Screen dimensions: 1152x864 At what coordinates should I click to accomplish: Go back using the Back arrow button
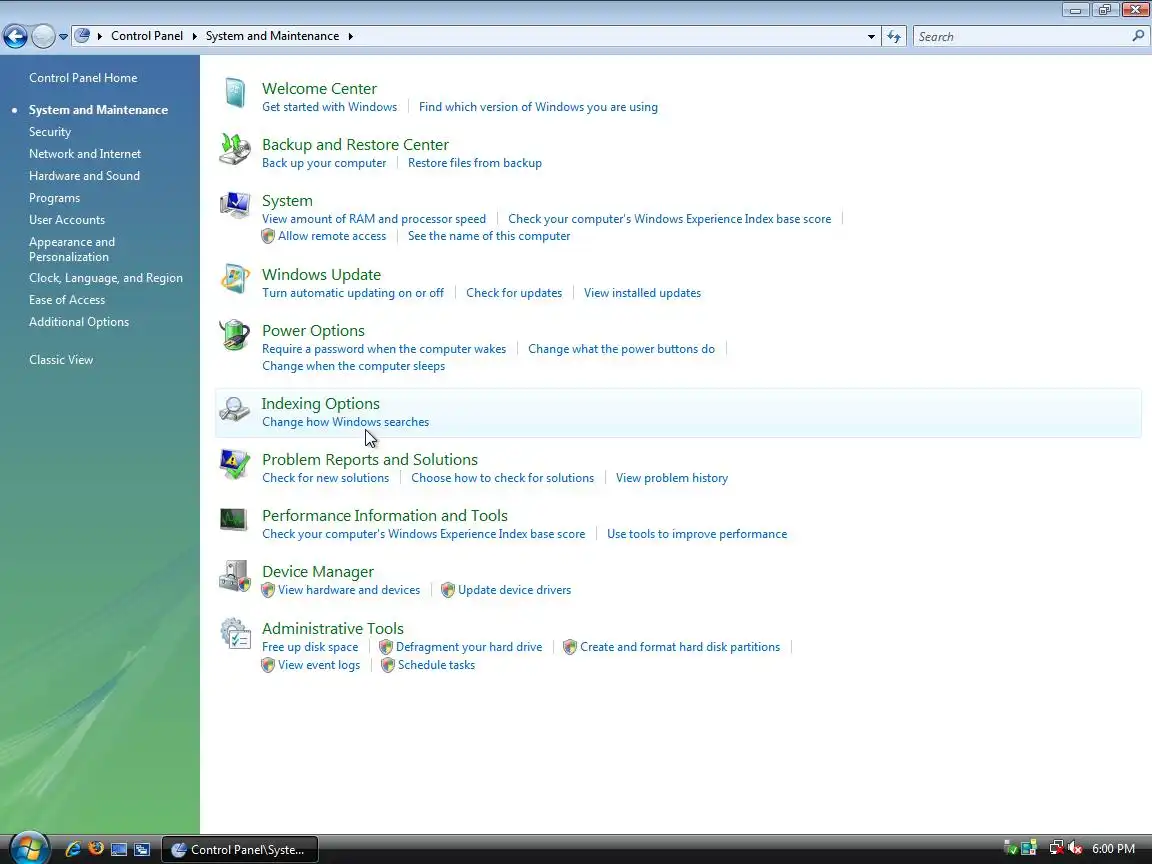15,36
